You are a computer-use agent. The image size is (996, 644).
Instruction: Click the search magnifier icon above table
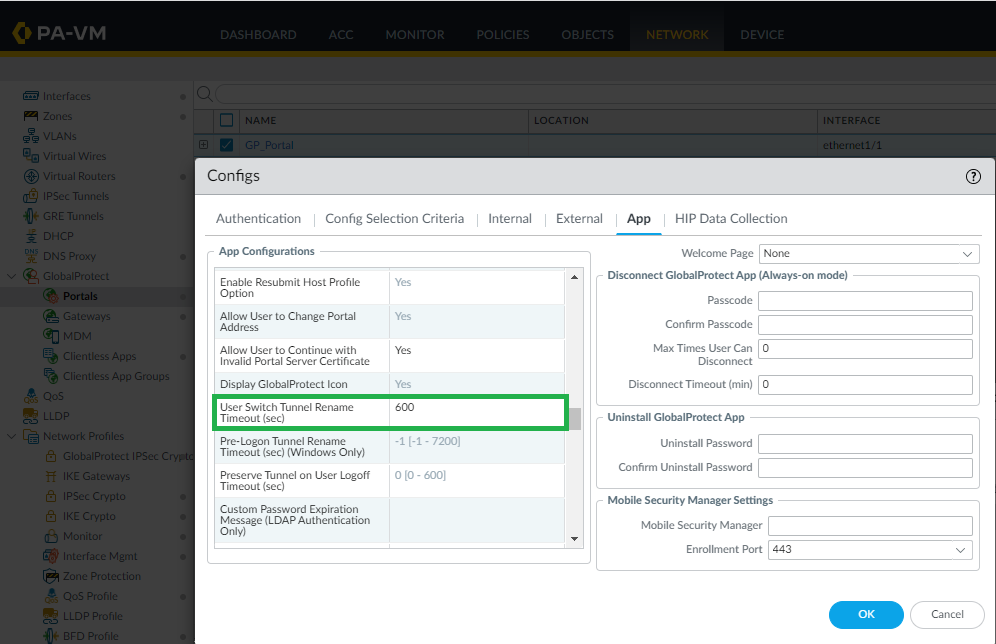tap(204, 94)
